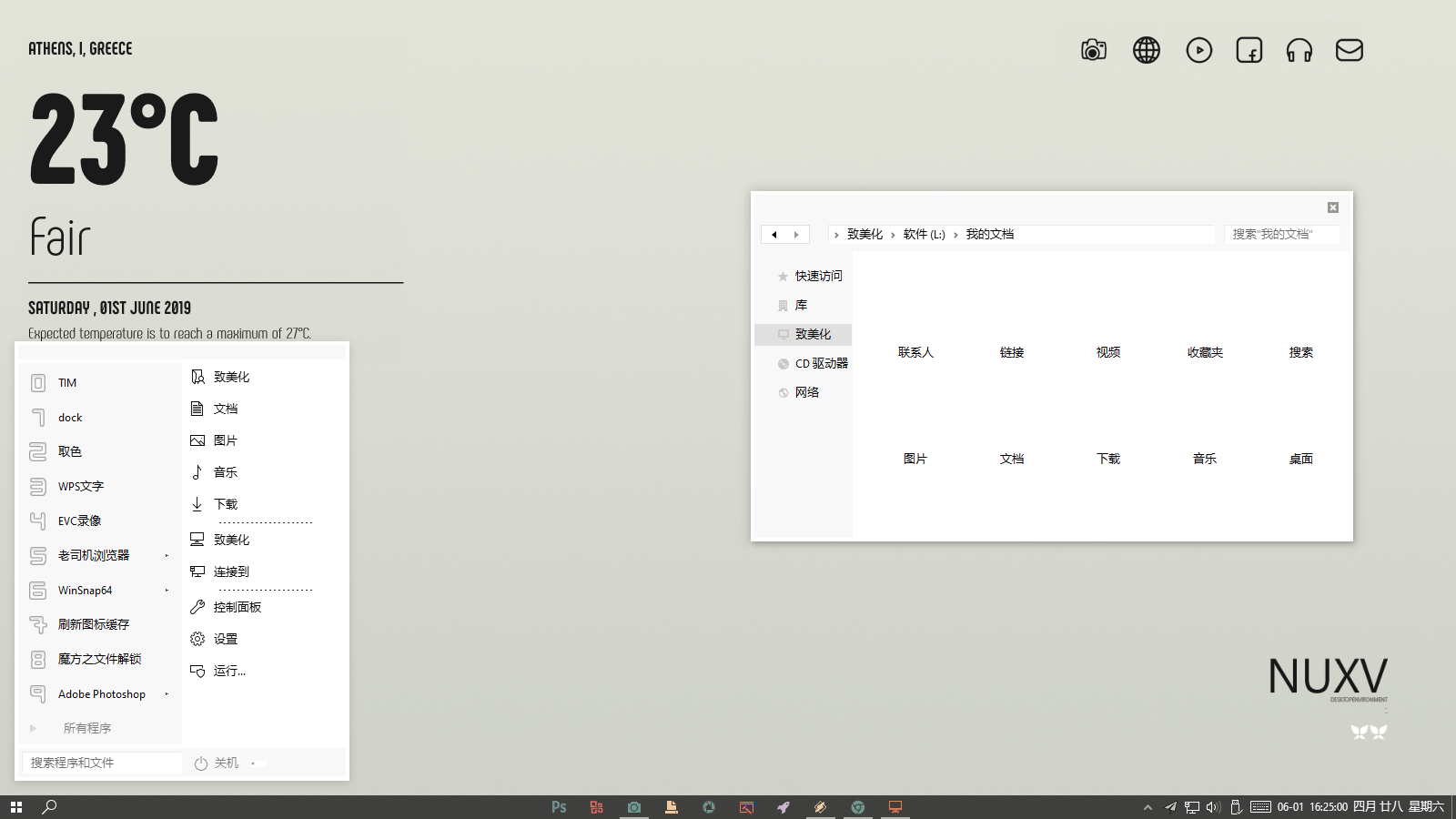Click the keyboard input method tray icon
The height and width of the screenshot is (819, 1456).
pos(1260,807)
